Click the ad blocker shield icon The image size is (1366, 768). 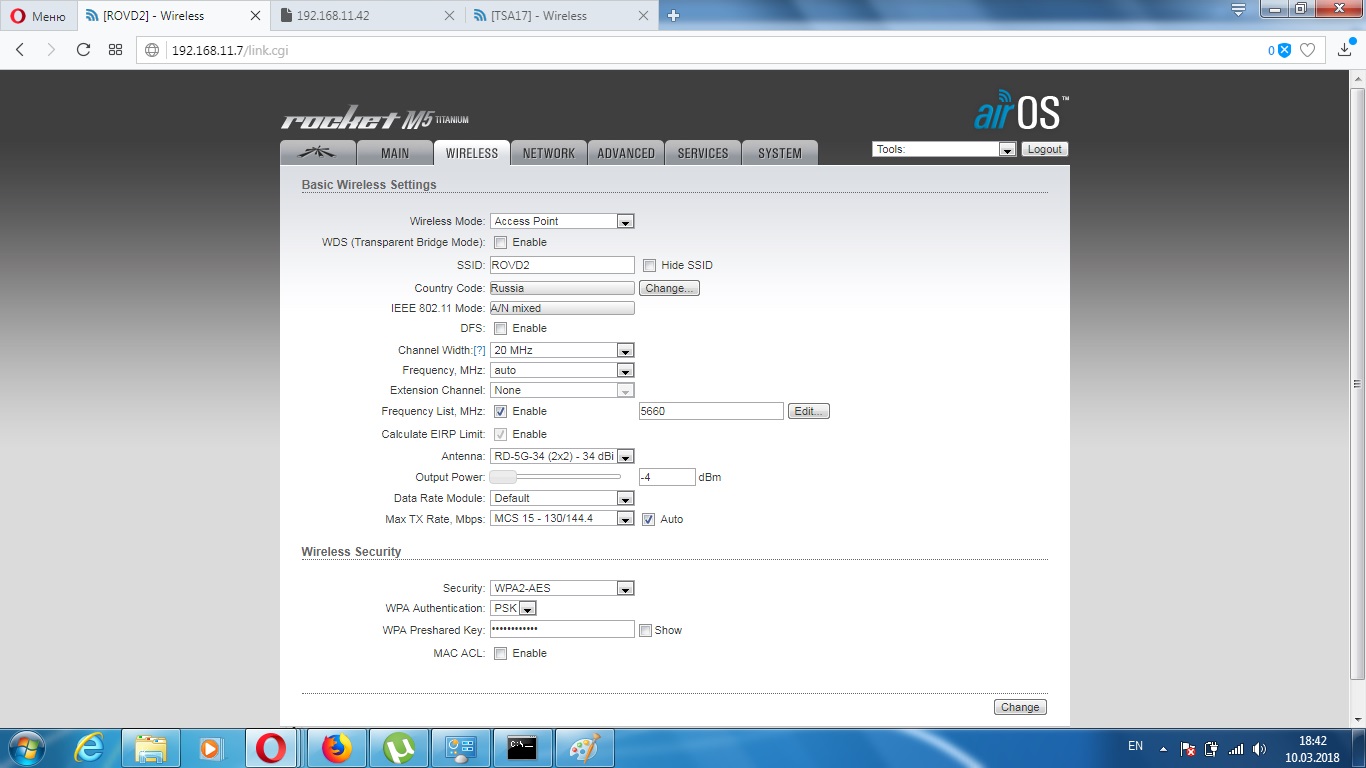pos(1284,50)
